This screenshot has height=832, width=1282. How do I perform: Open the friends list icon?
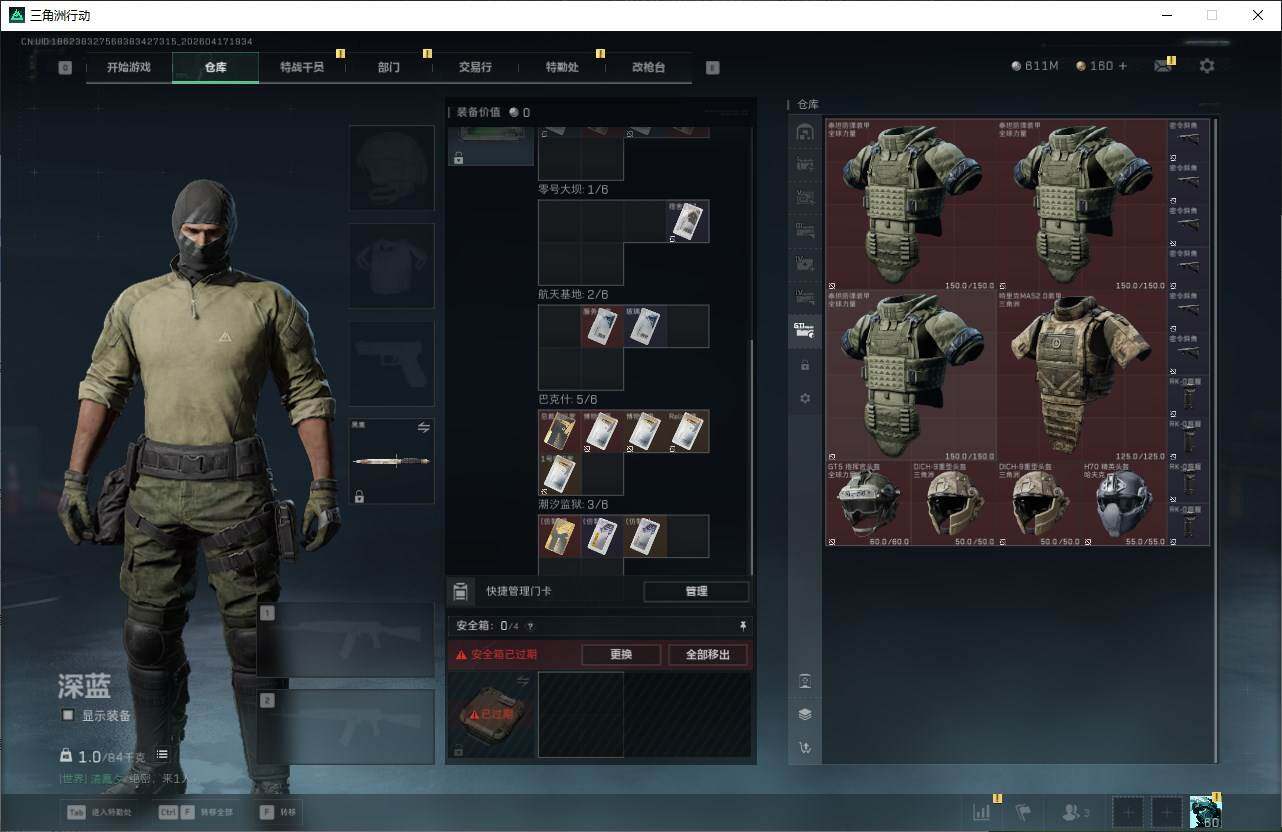pos(1076,812)
